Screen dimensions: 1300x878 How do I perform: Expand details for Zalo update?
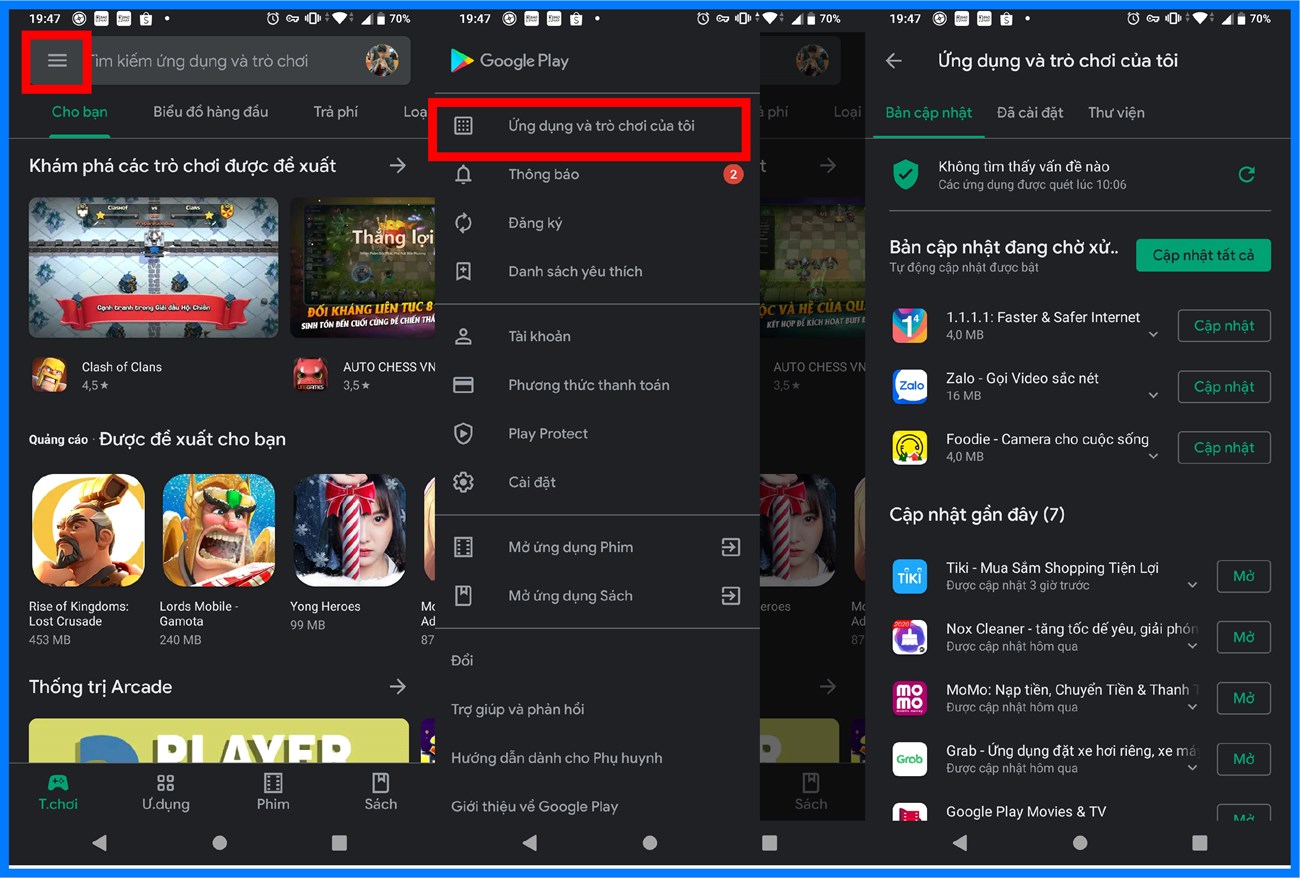click(1153, 396)
